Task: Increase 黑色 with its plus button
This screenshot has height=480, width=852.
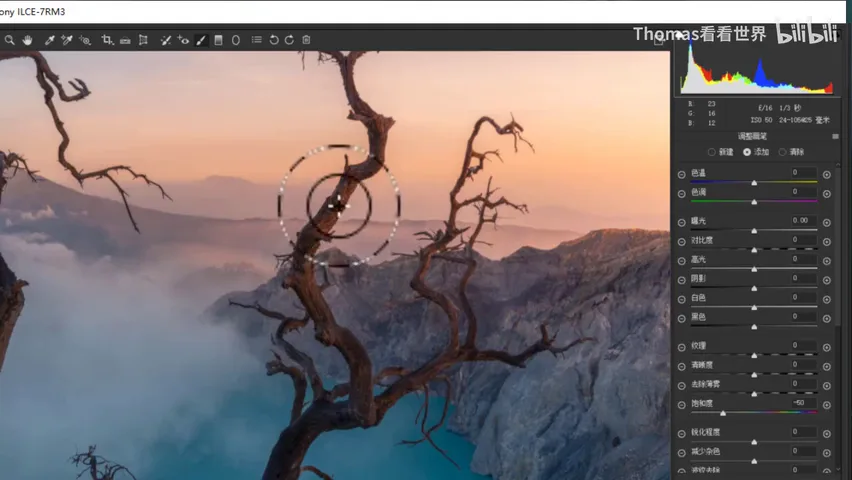Action: [826, 319]
